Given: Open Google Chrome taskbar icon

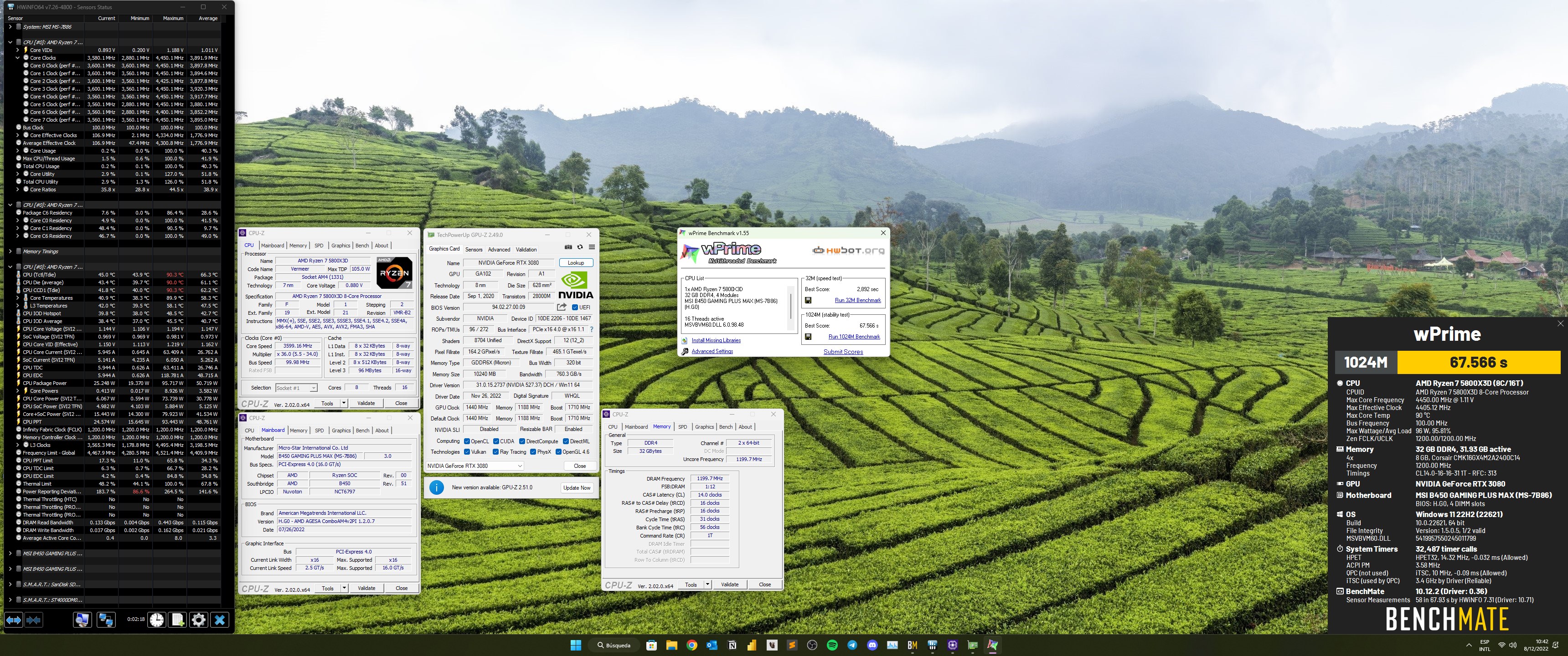Looking at the screenshot, I should (x=691, y=645).
